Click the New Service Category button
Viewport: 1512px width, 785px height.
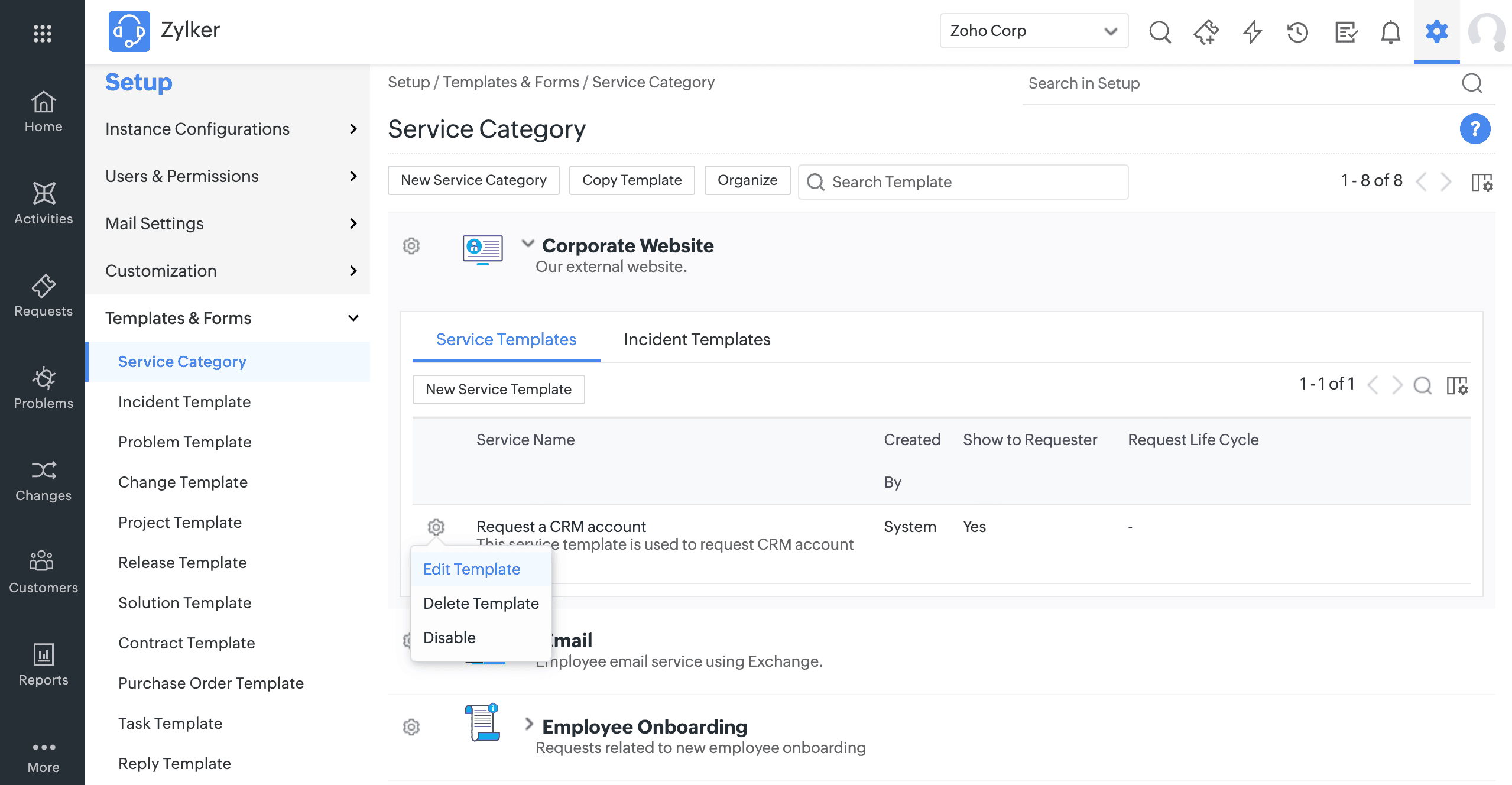[473, 180]
